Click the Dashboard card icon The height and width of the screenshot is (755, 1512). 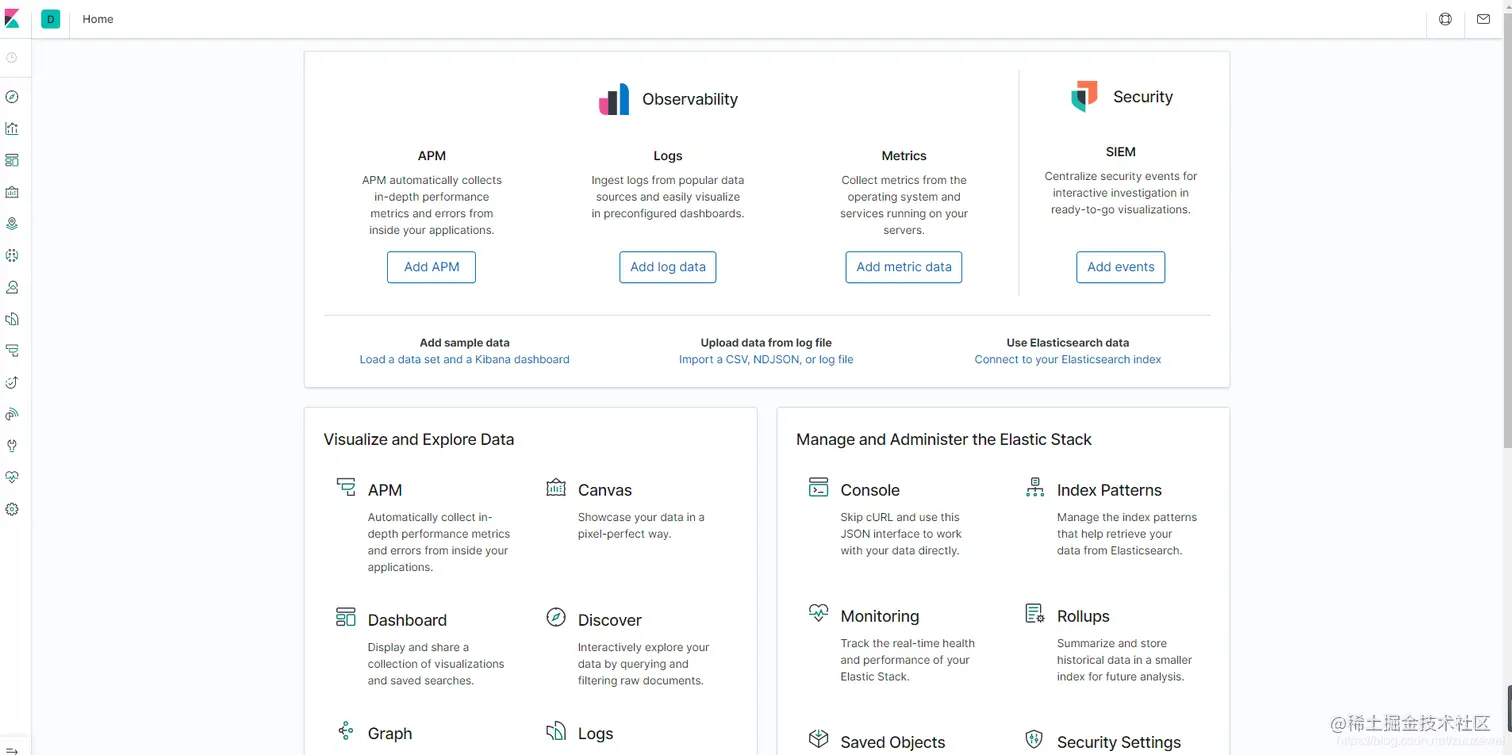[x=346, y=617]
